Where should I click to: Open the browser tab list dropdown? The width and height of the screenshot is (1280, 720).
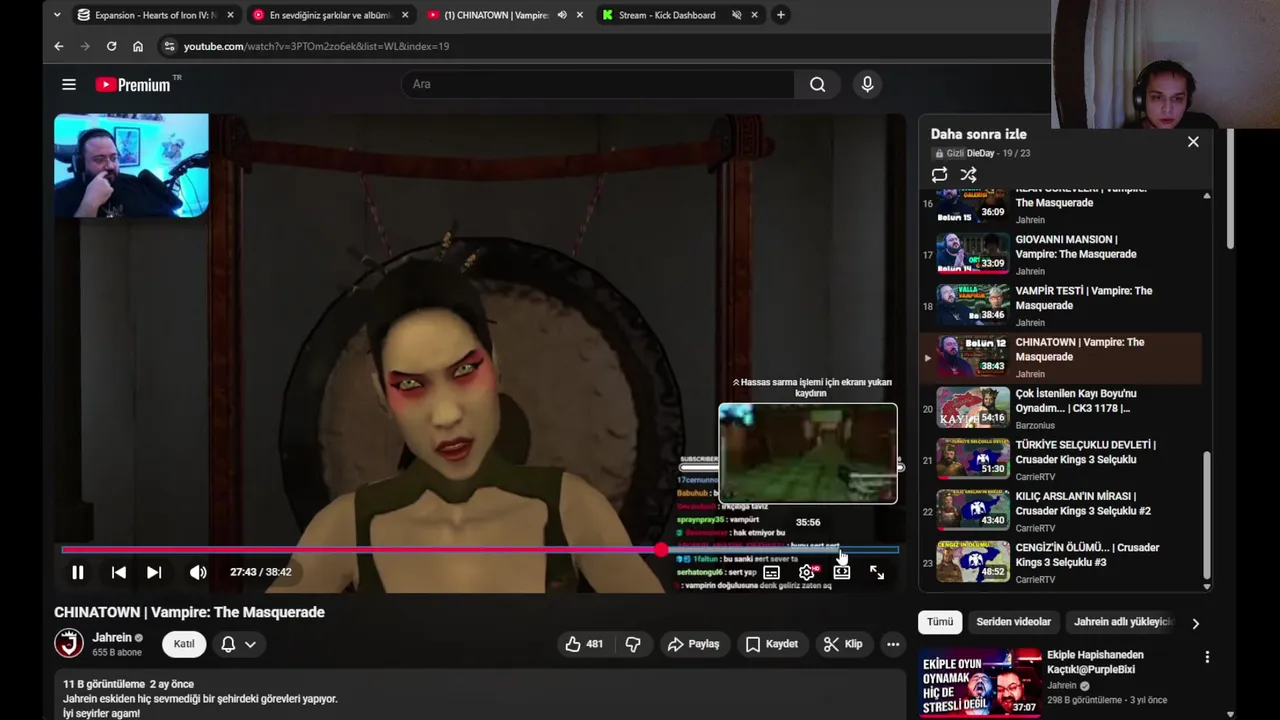click(x=57, y=15)
